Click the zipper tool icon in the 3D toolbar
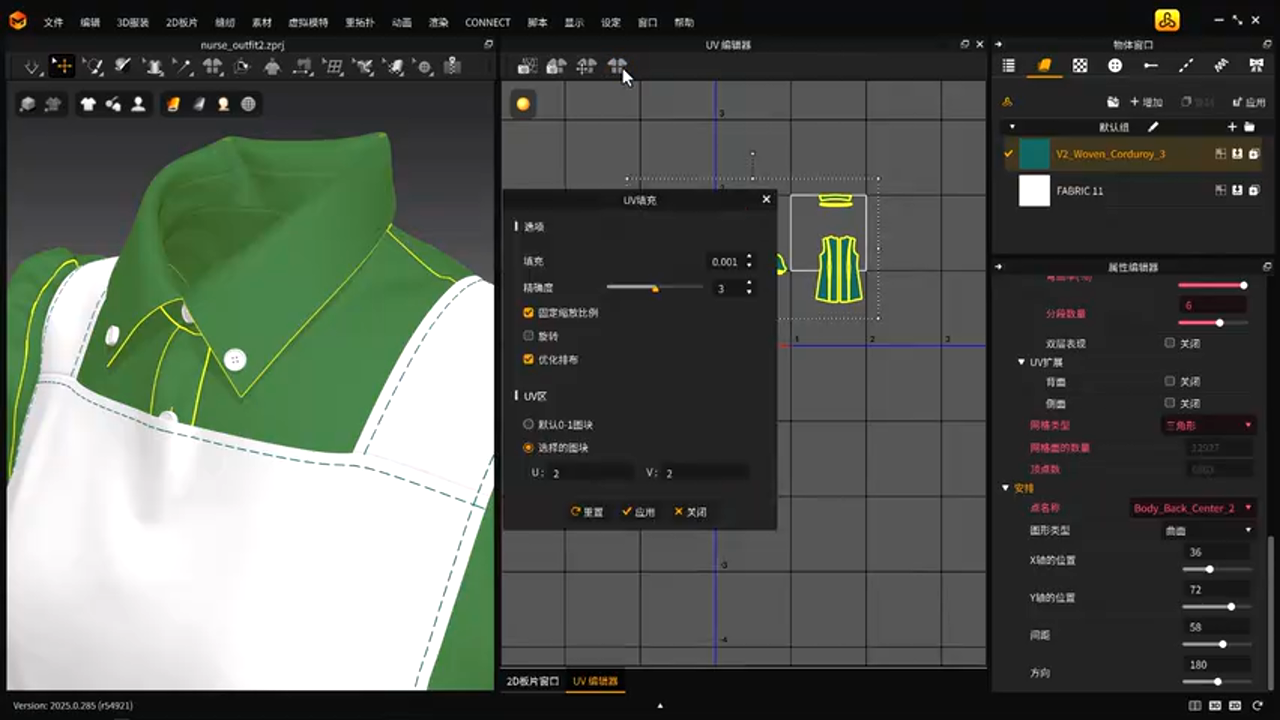The image size is (1280, 720). 452,67
